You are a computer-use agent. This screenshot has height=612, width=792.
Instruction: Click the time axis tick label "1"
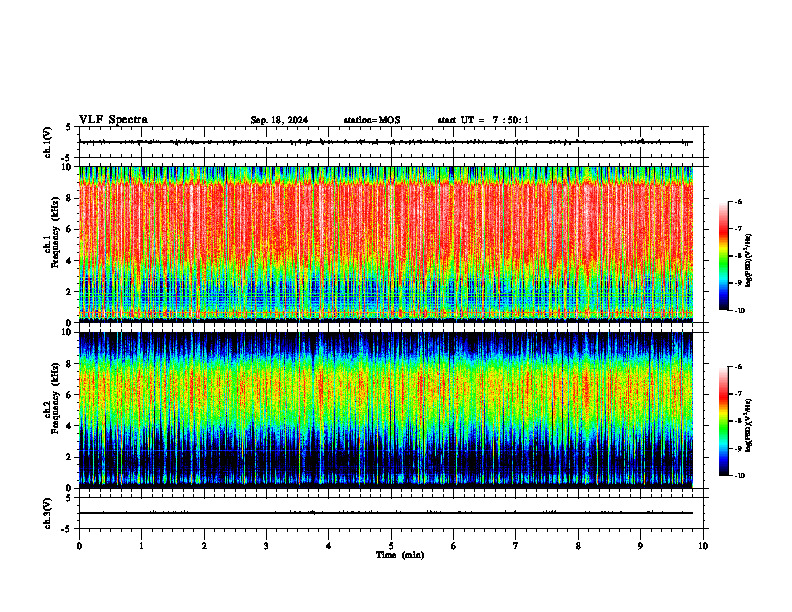pos(141,546)
